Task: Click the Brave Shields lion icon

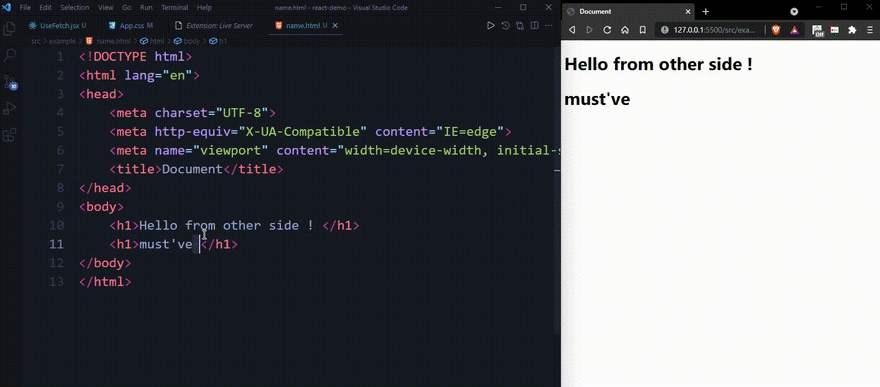Action: (x=776, y=30)
